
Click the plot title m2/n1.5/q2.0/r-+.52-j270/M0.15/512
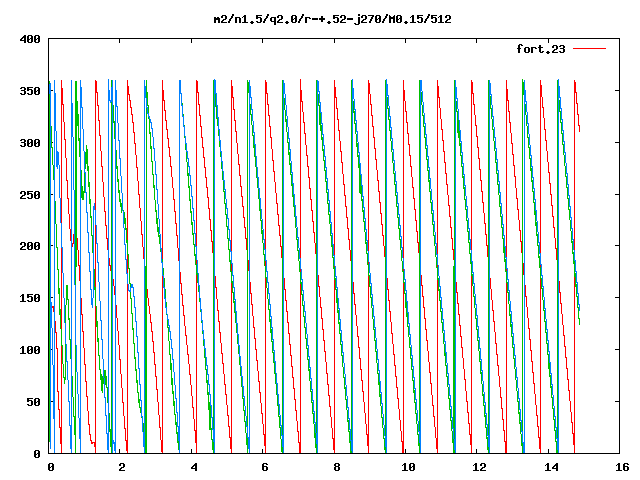332,20
